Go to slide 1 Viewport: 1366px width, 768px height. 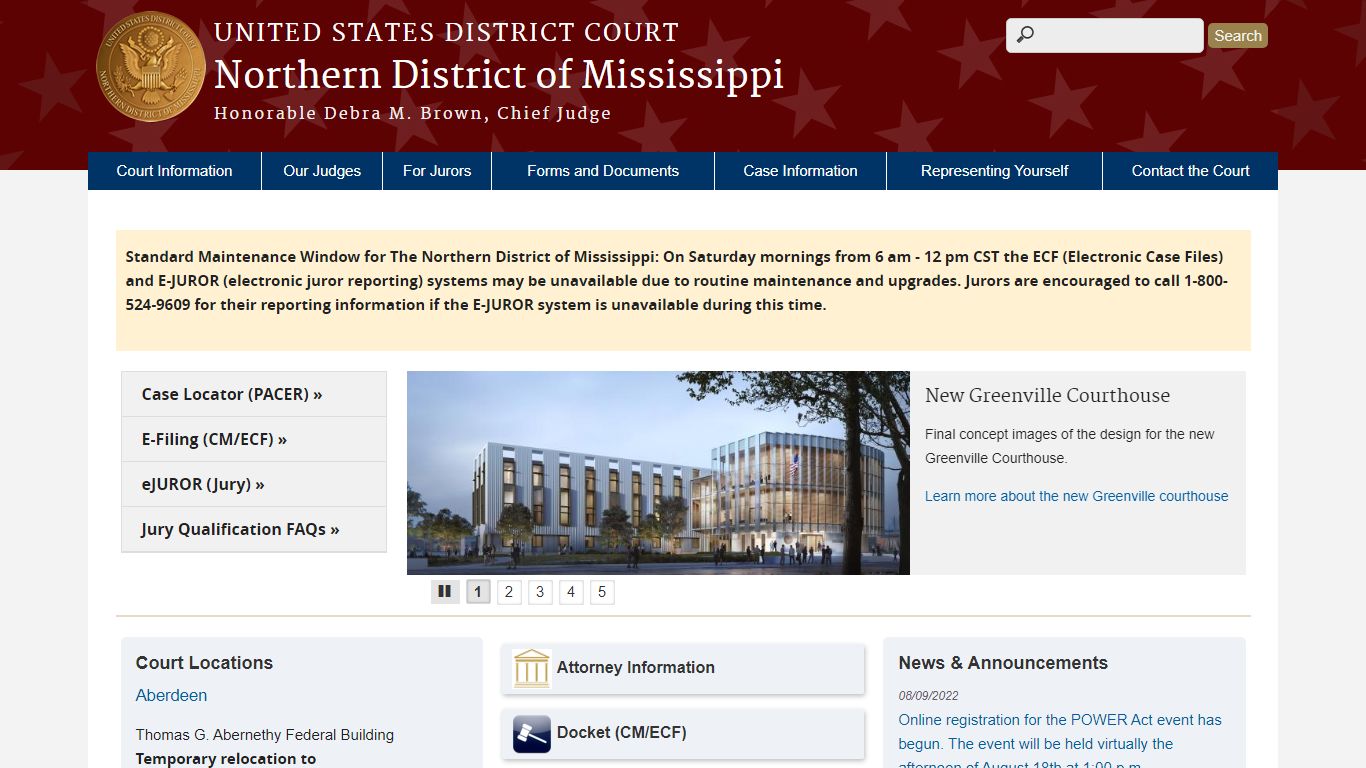(478, 592)
